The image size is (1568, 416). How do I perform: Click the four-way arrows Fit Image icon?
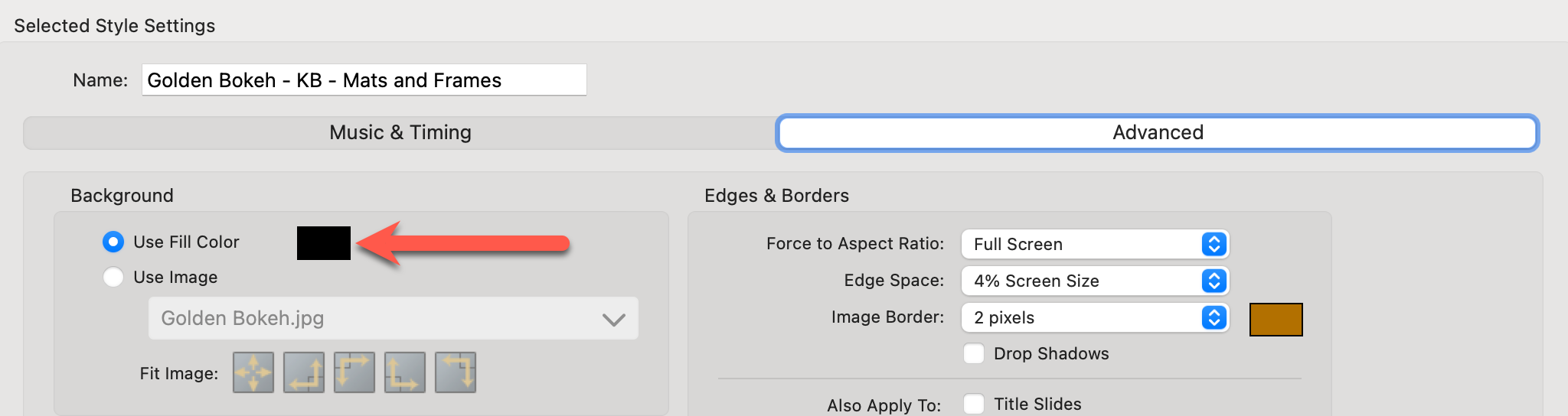[x=253, y=372]
